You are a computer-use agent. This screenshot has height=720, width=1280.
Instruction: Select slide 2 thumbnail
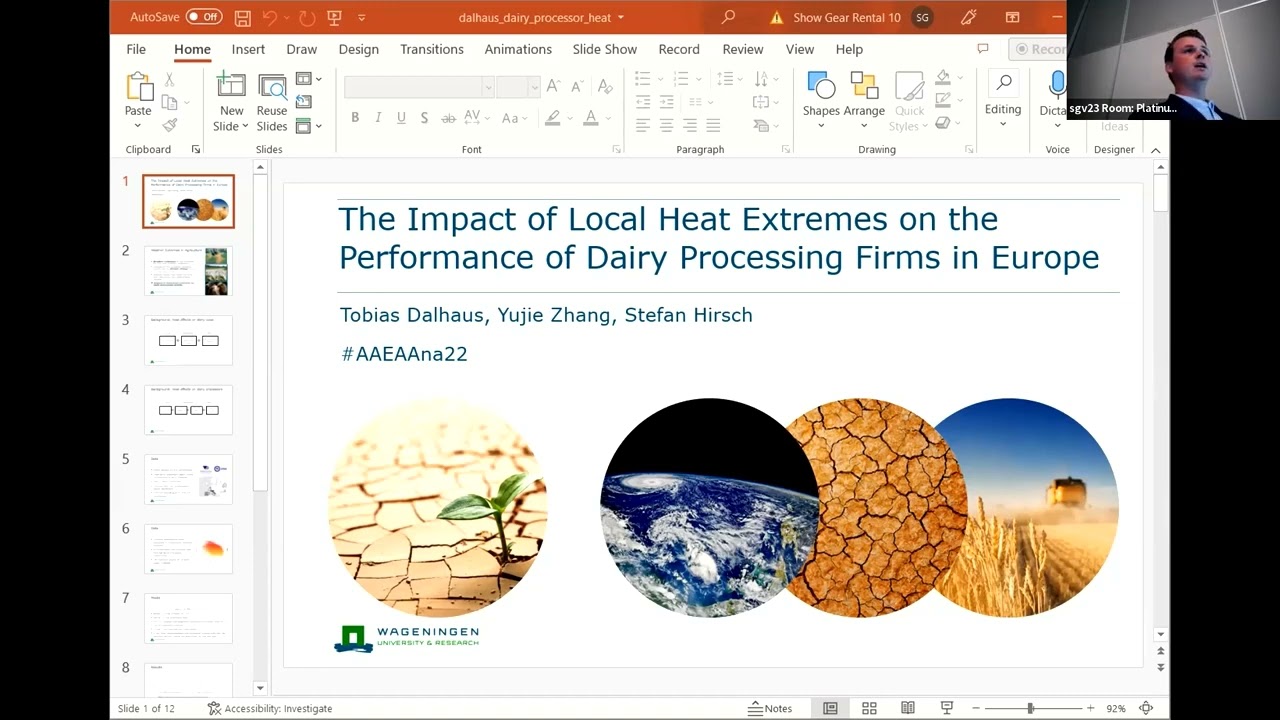point(188,271)
